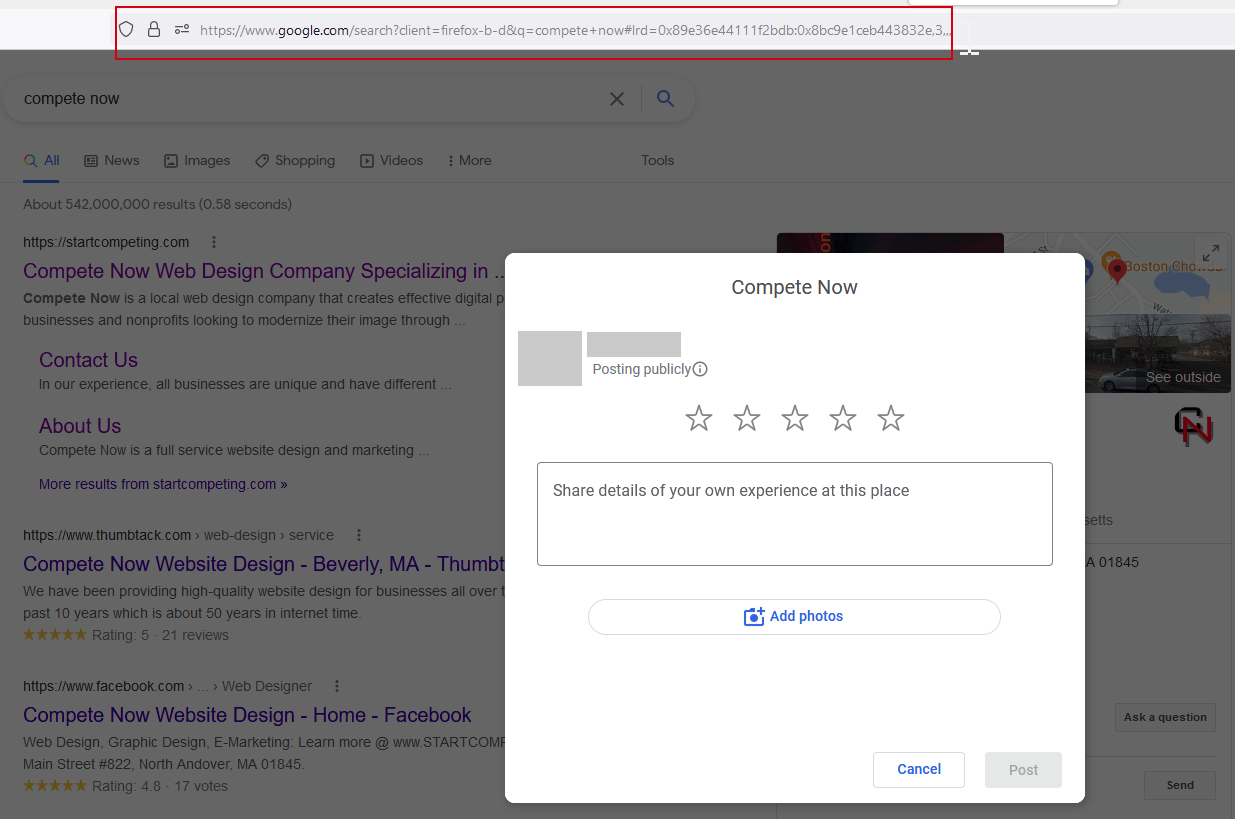The width and height of the screenshot is (1235, 819).
Task: Click the shield tracking protection icon
Action: pos(126,29)
